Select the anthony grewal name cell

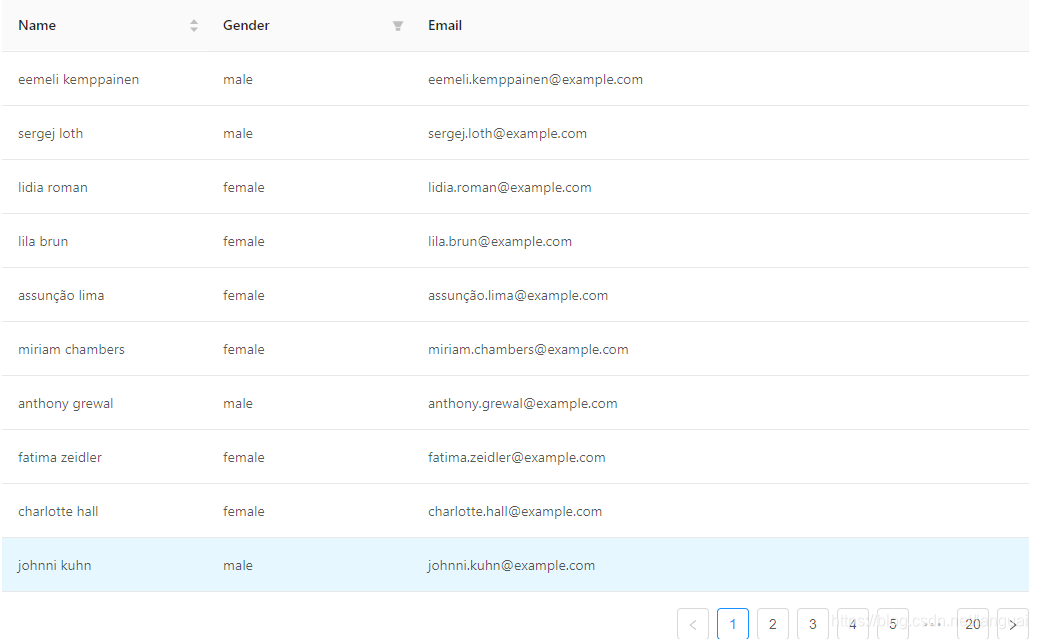click(65, 404)
